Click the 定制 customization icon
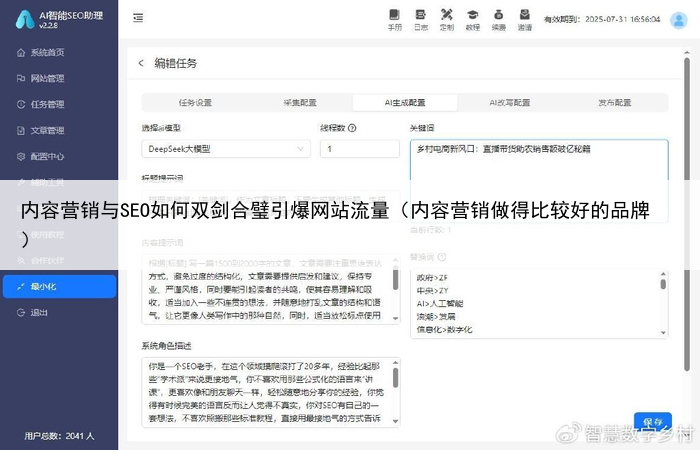The width and height of the screenshot is (700, 450). tap(446, 18)
